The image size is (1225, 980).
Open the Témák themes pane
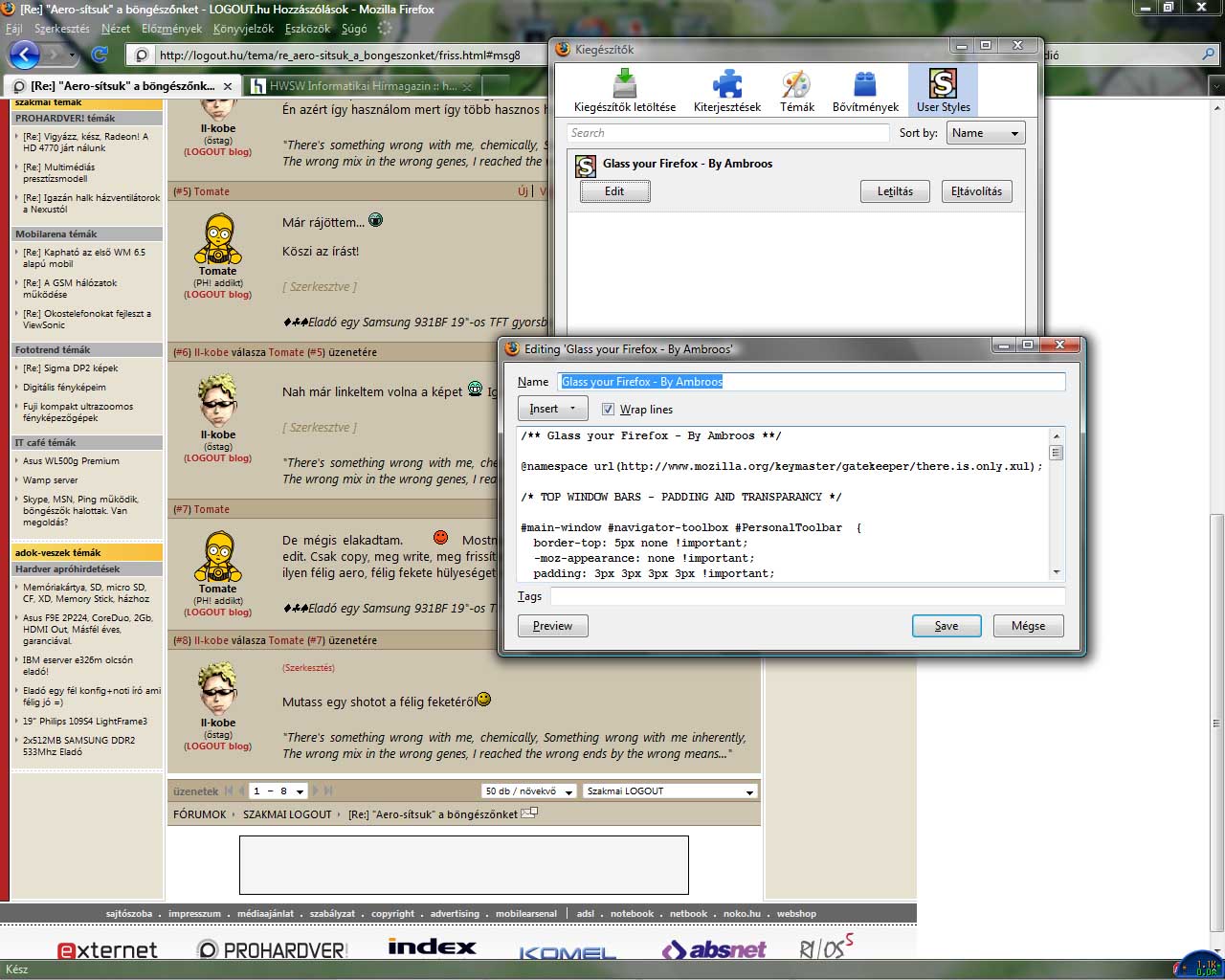point(796,91)
